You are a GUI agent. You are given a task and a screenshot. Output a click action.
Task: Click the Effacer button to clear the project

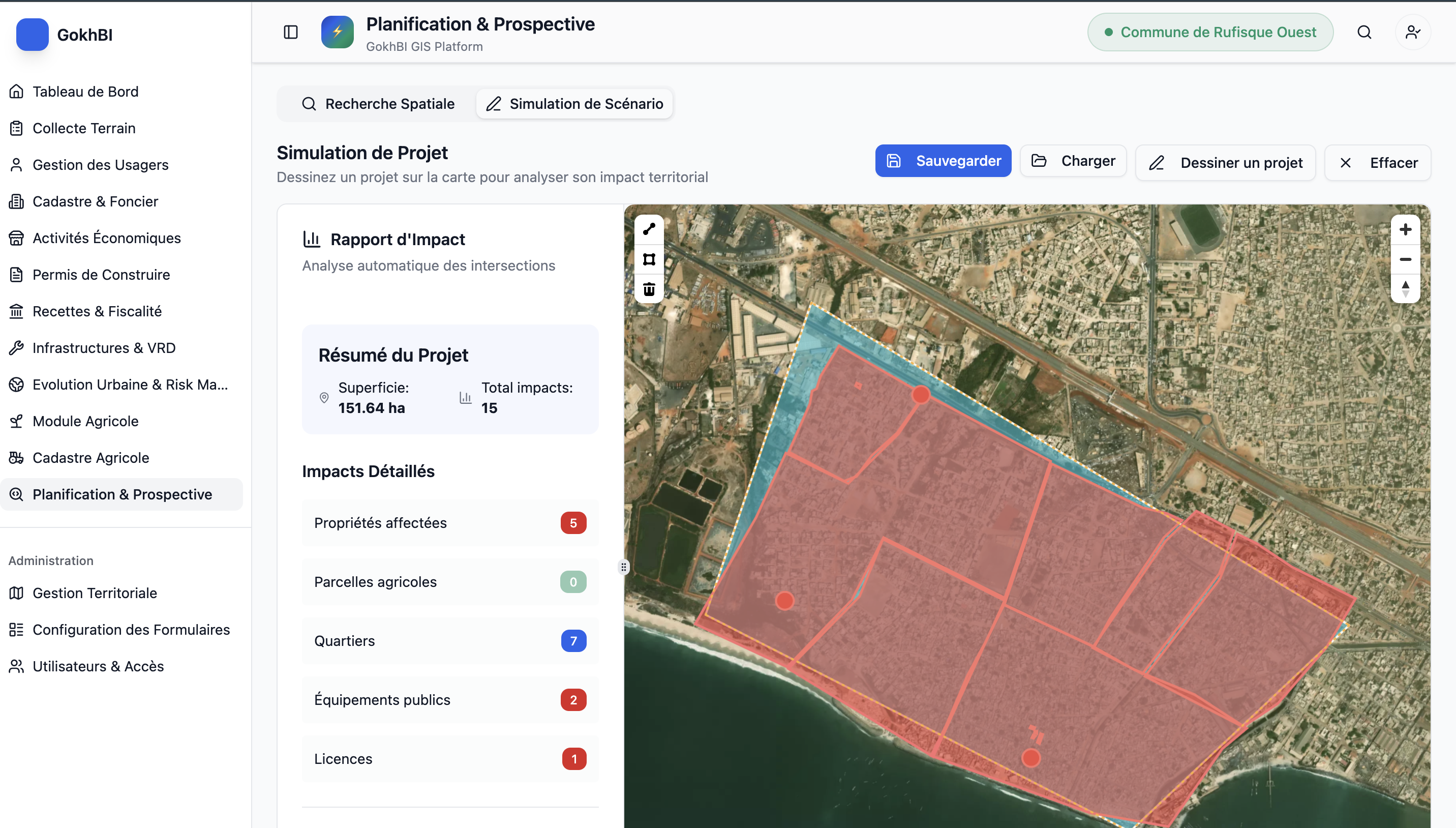(x=1378, y=163)
